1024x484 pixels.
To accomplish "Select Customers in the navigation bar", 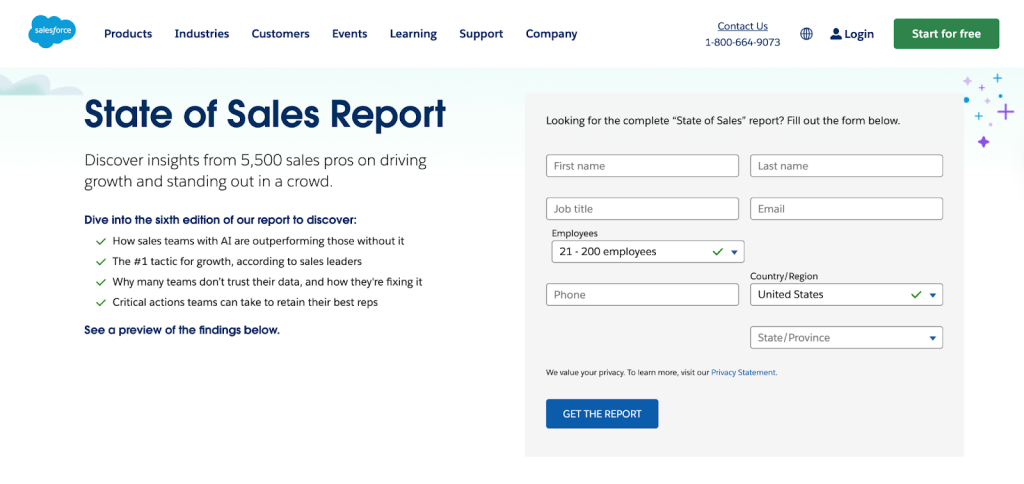I will pyautogui.click(x=280, y=34).
